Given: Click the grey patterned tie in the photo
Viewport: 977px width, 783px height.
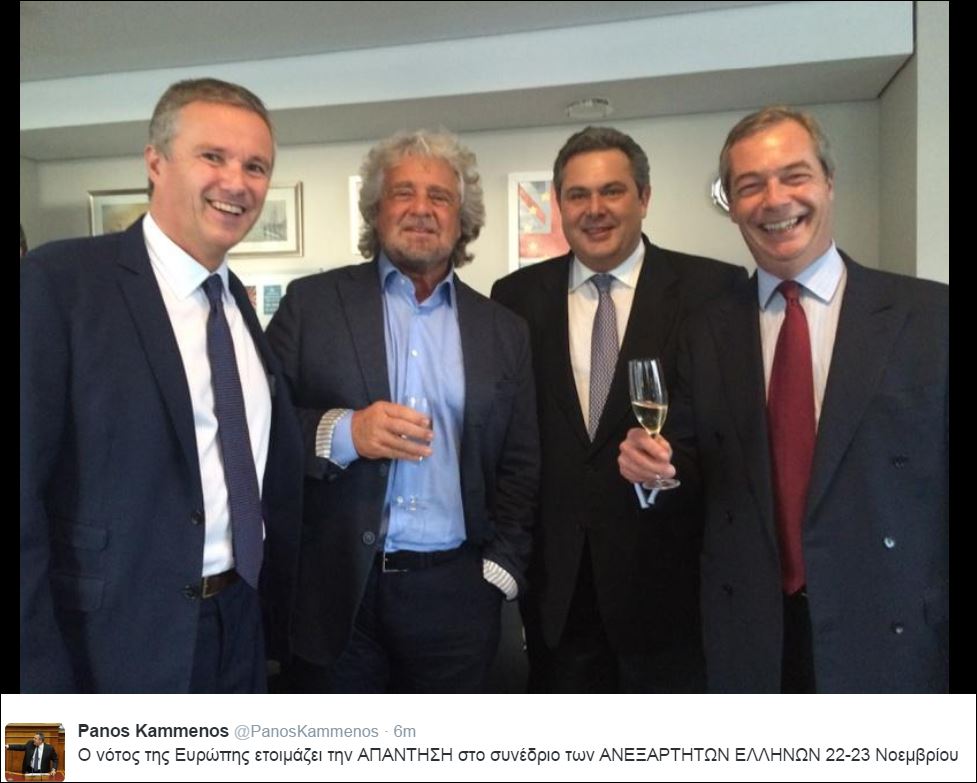Looking at the screenshot, I should click(x=603, y=355).
